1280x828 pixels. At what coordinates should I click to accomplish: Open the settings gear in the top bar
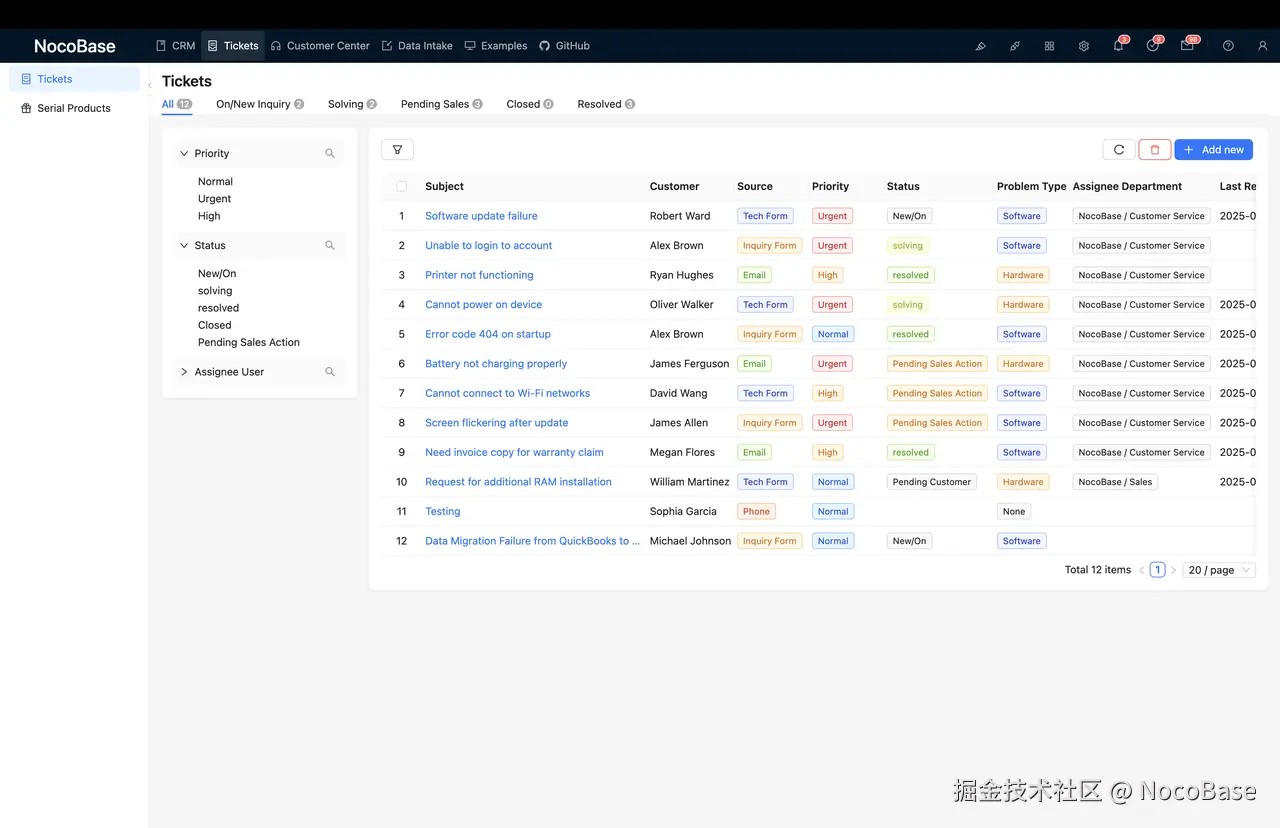(1084, 46)
